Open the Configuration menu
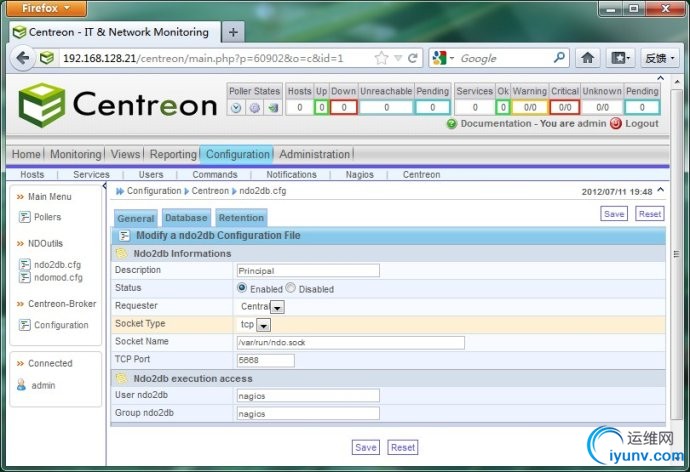The image size is (690, 472). pyautogui.click(x=237, y=154)
